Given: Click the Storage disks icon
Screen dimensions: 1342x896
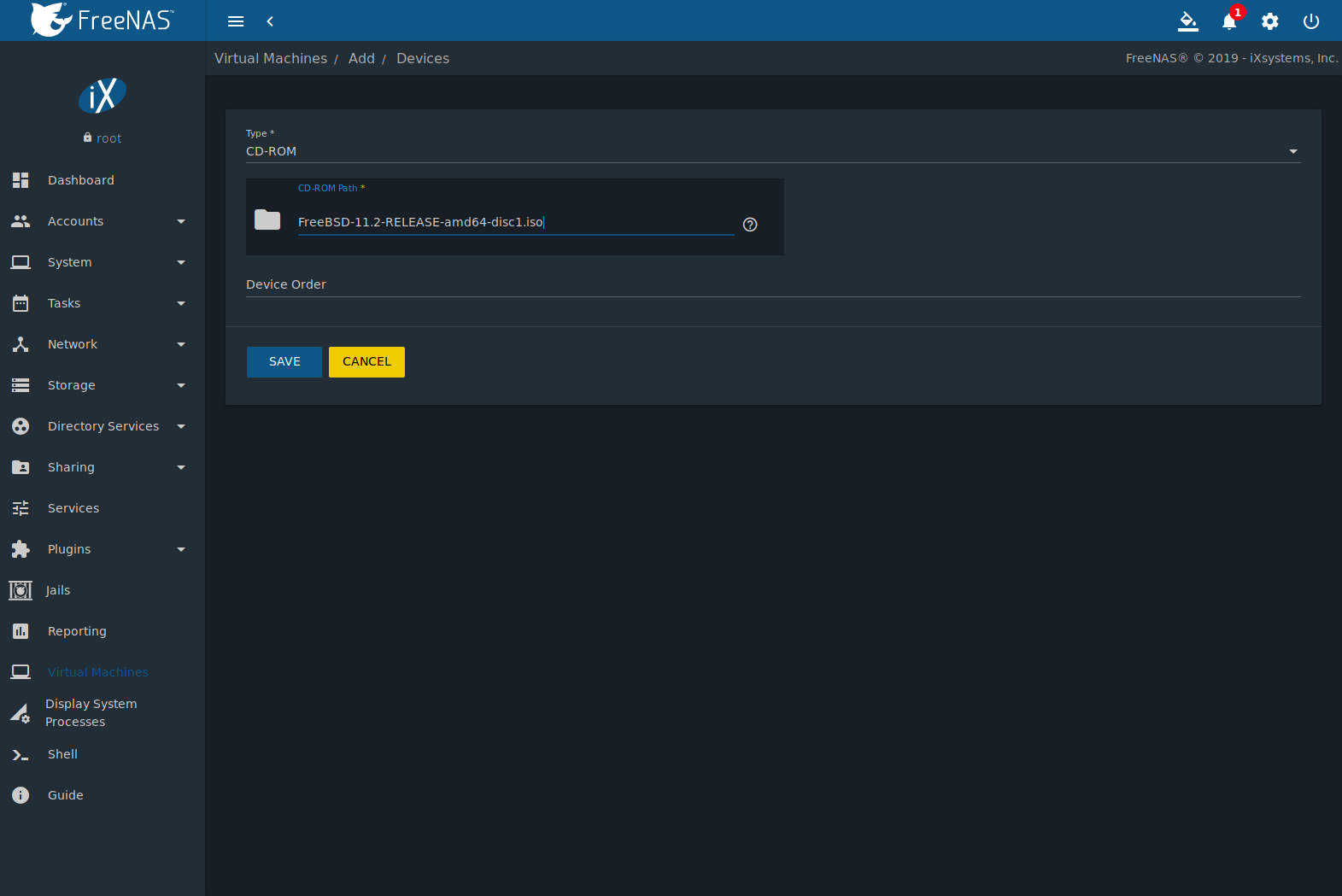Looking at the screenshot, I should pyautogui.click(x=21, y=385).
